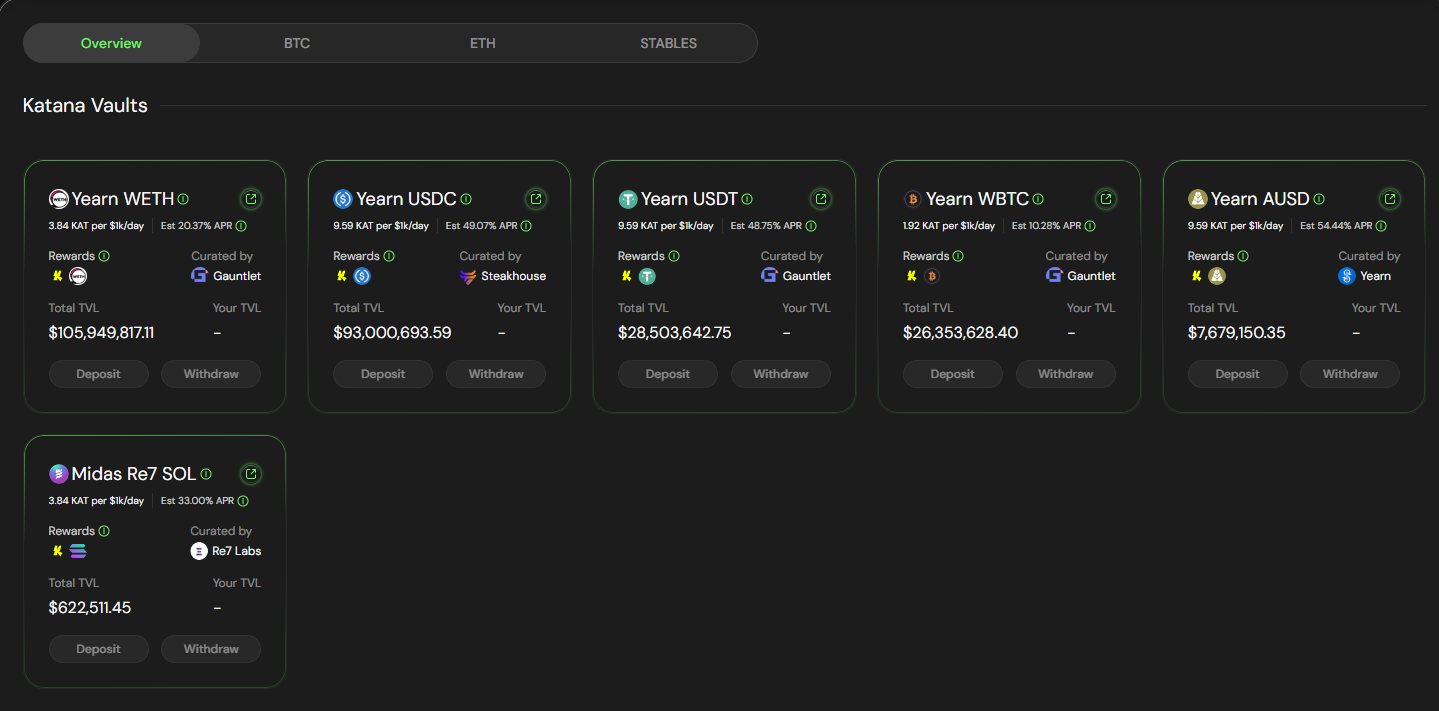This screenshot has width=1439, height=711.
Task: Click Rewards info icon in Midas Re7 SOL card
Action: (104, 531)
